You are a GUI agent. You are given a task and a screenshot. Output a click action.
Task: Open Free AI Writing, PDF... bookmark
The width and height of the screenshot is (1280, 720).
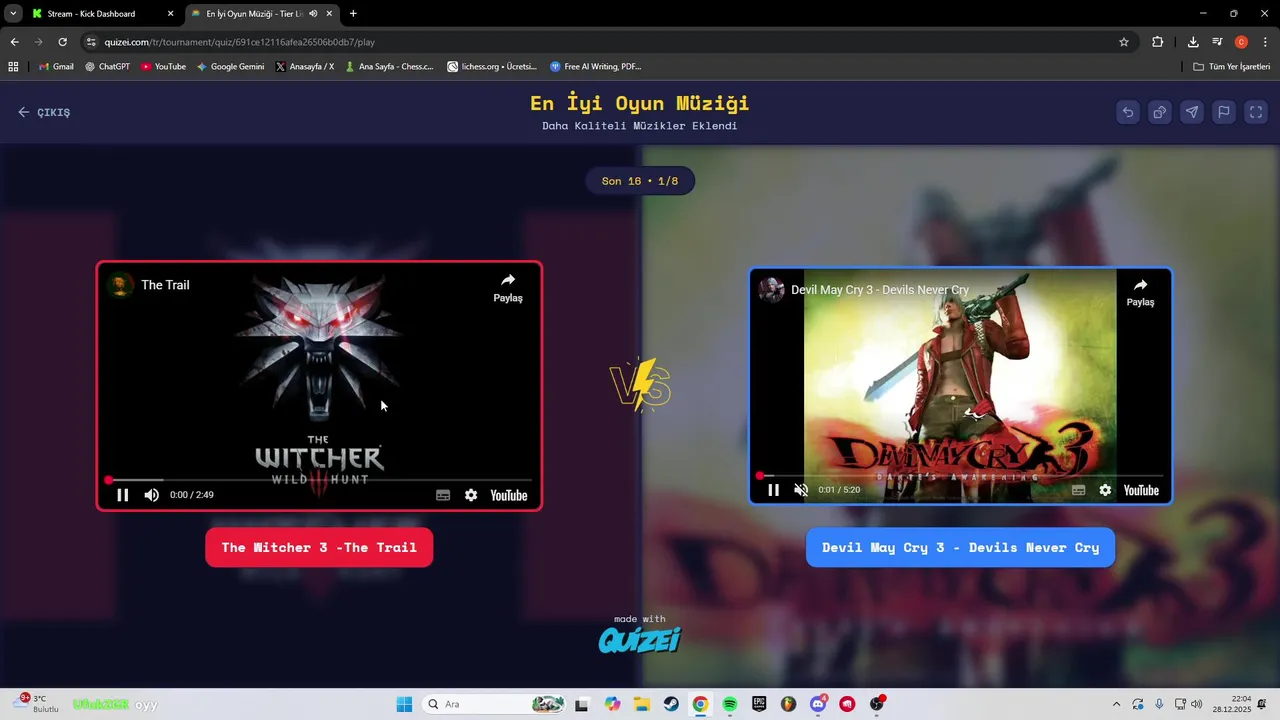point(595,67)
